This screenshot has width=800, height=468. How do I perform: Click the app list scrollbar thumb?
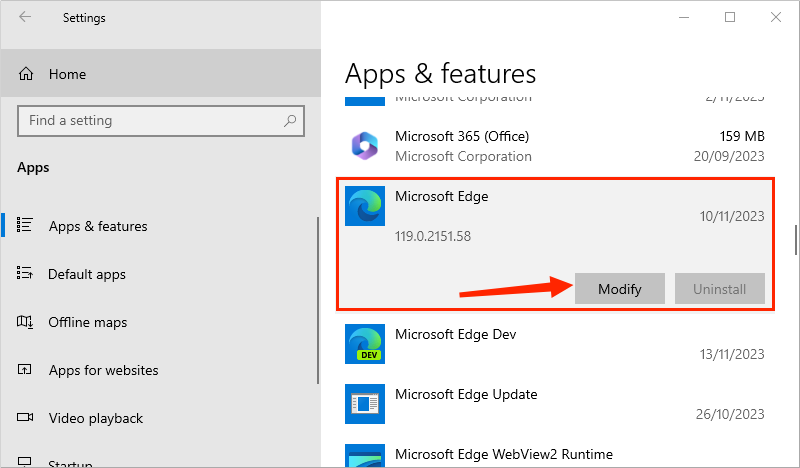(x=795, y=239)
